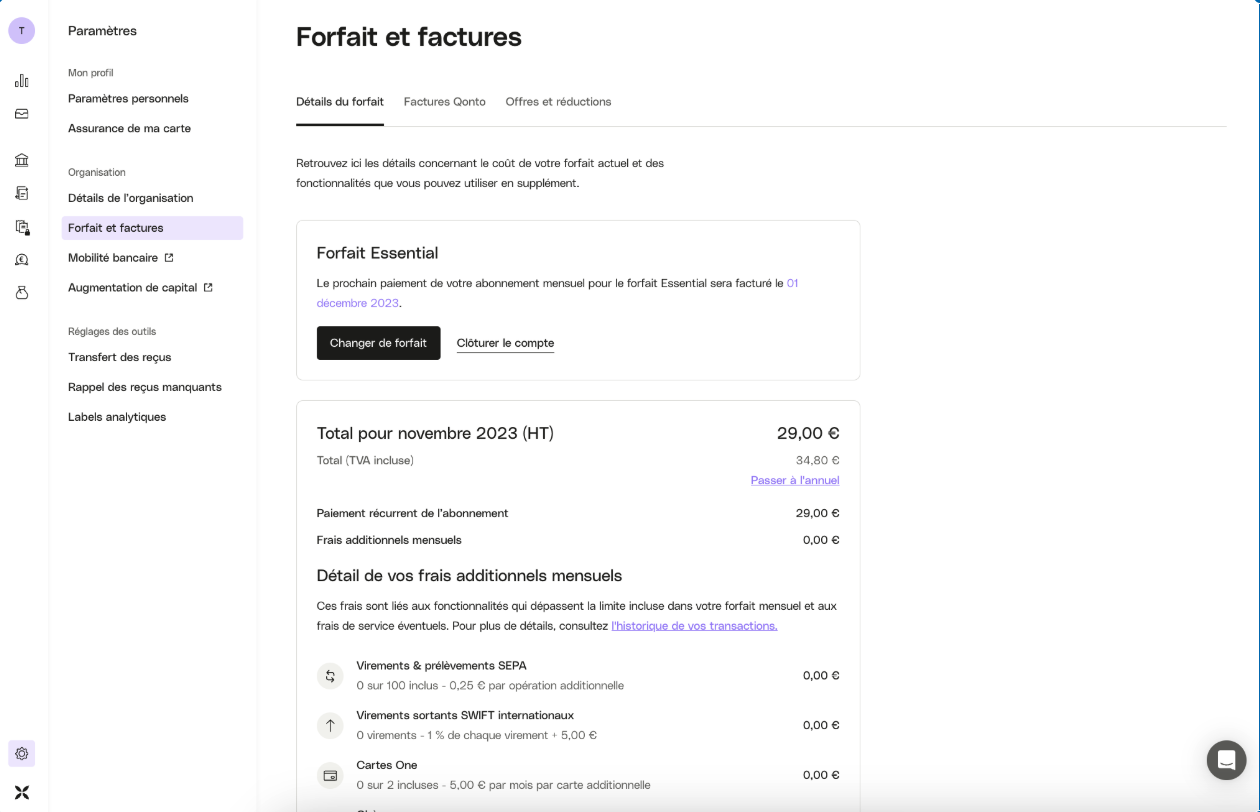Click the Paramètres sidebar title
The height and width of the screenshot is (812, 1260).
coord(102,31)
